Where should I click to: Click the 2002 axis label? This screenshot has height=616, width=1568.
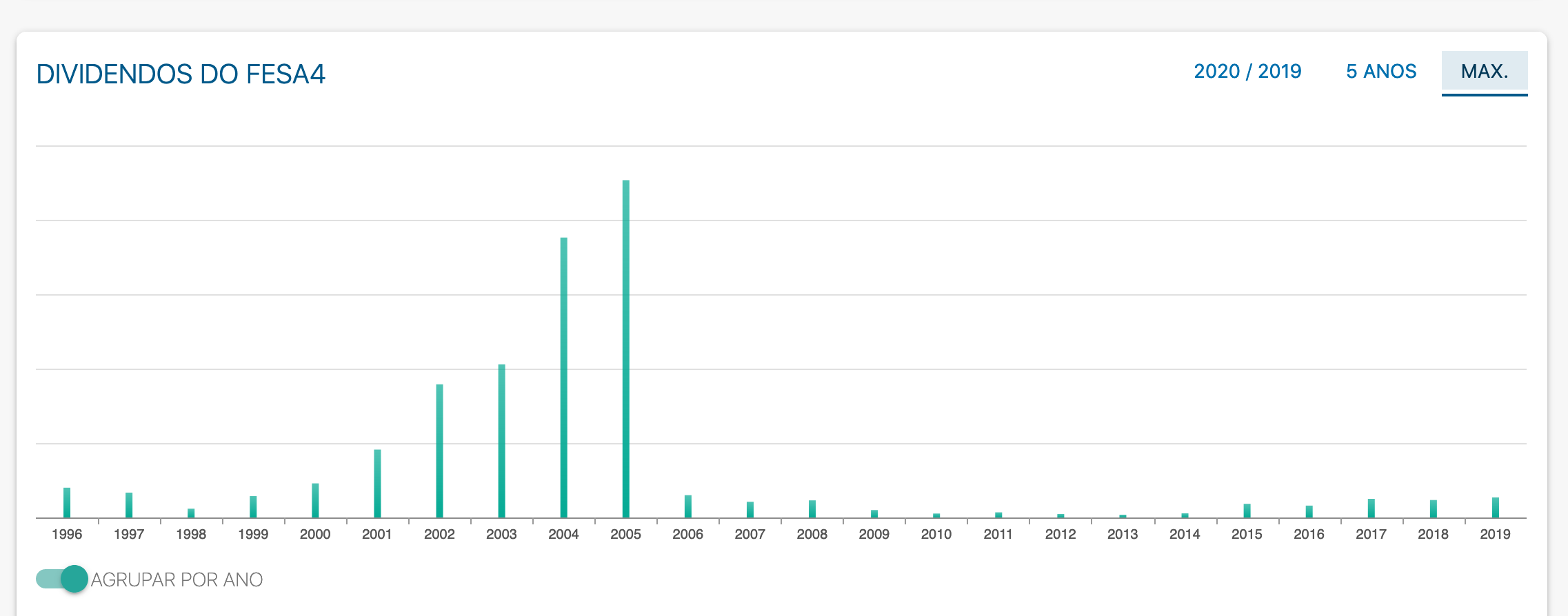[439, 534]
